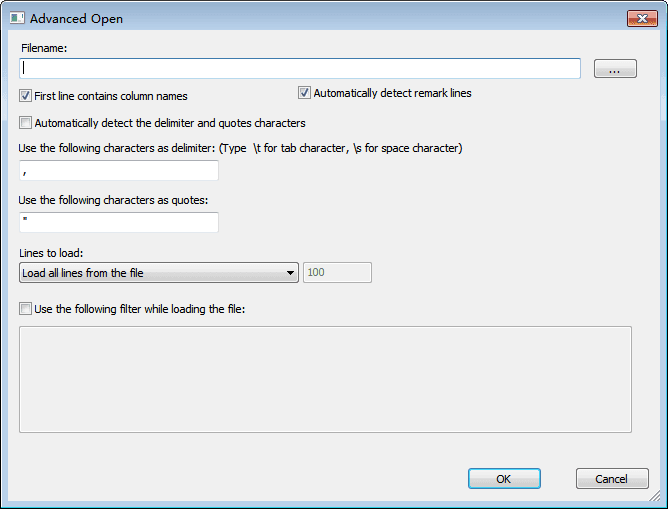
Task: Click inside the large filter text area
Action: (325, 379)
